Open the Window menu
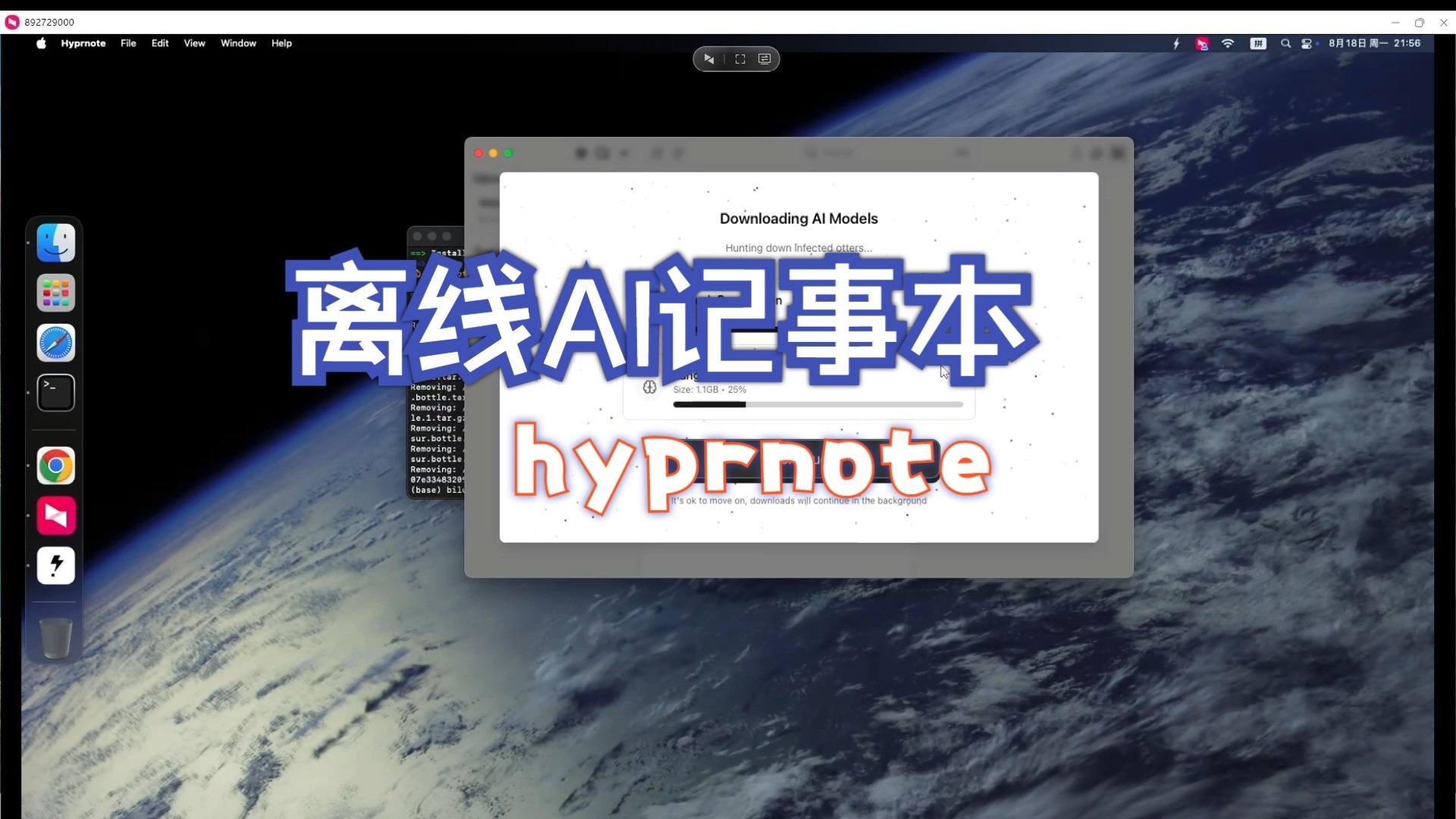The width and height of the screenshot is (1456, 819). tap(238, 43)
